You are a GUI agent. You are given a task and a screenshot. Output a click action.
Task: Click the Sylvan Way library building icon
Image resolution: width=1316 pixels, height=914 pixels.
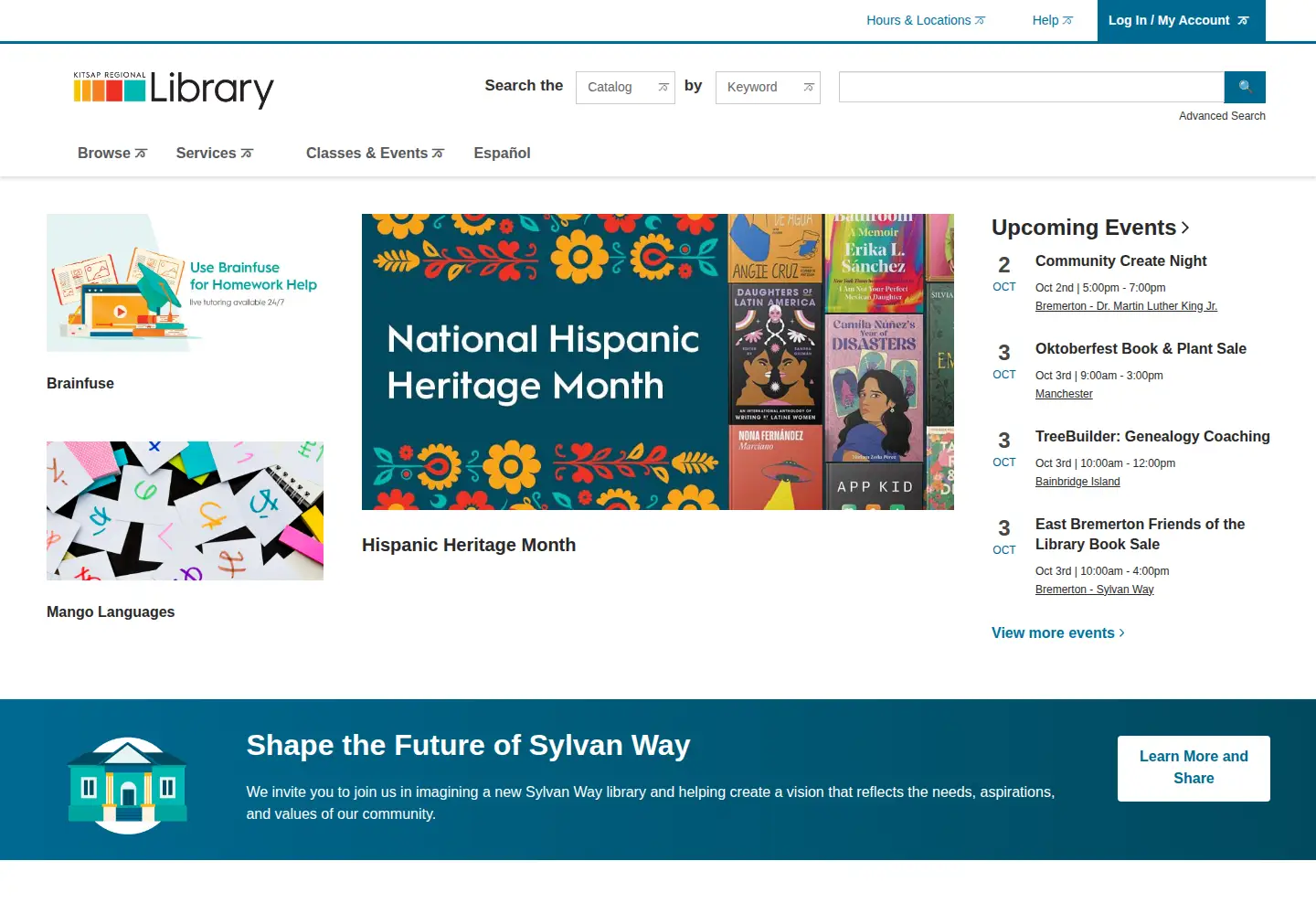pos(128,785)
